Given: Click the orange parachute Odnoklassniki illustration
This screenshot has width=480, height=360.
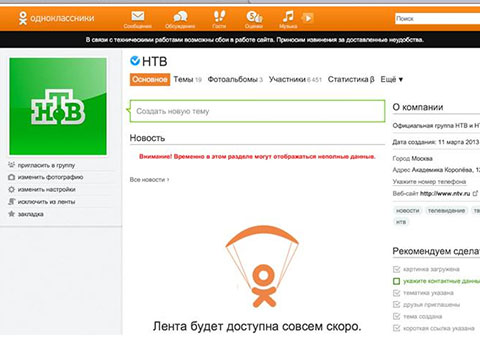Looking at the screenshot, I should click(x=262, y=266).
